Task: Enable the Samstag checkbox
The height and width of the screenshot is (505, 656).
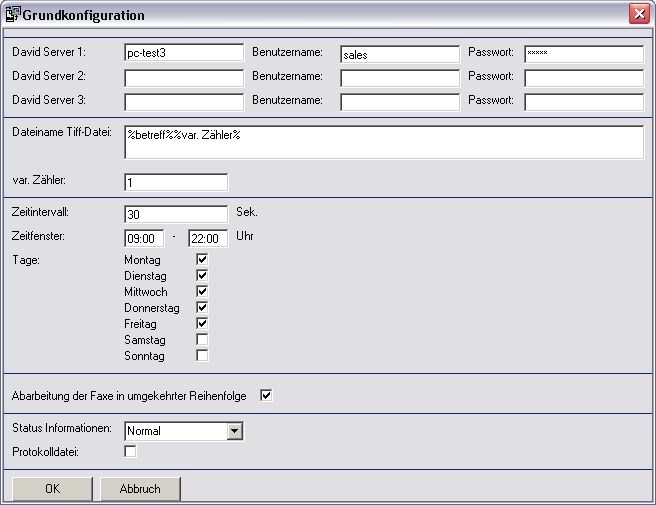Action: 202,339
